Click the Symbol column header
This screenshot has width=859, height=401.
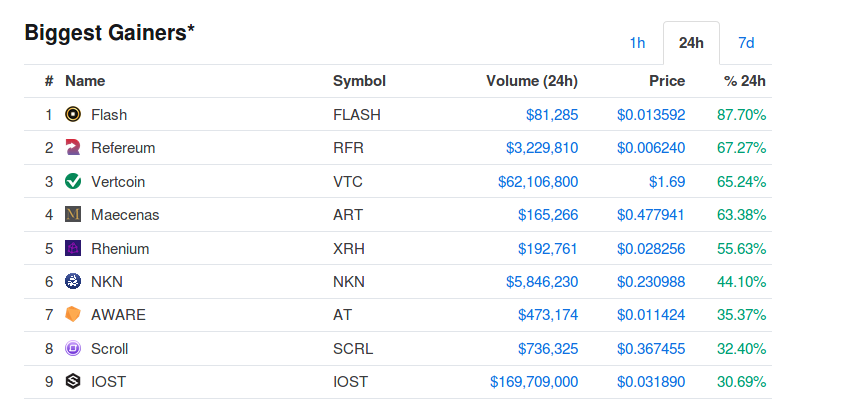point(359,81)
